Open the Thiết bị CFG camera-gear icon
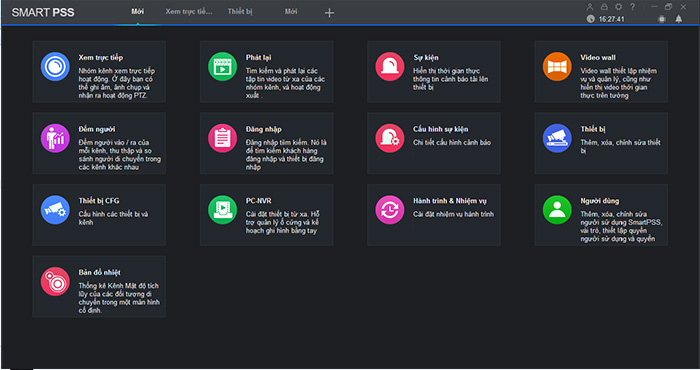The image size is (700, 370). pos(55,210)
